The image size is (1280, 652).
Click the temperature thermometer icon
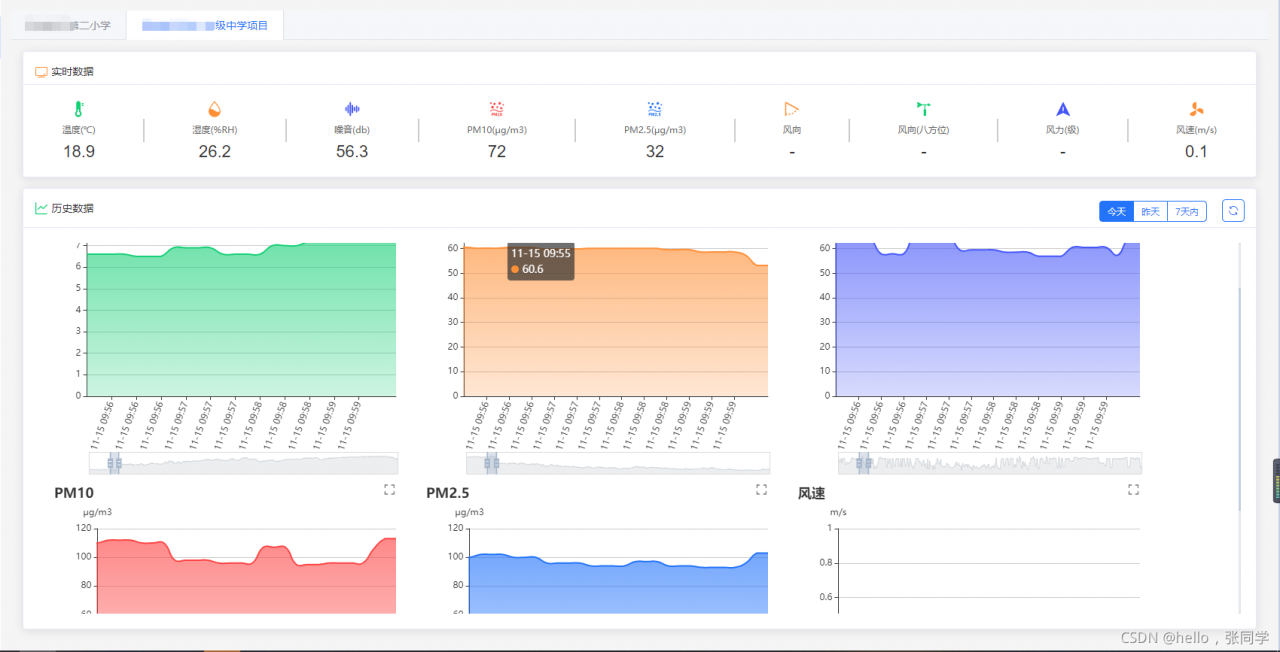[78, 109]
